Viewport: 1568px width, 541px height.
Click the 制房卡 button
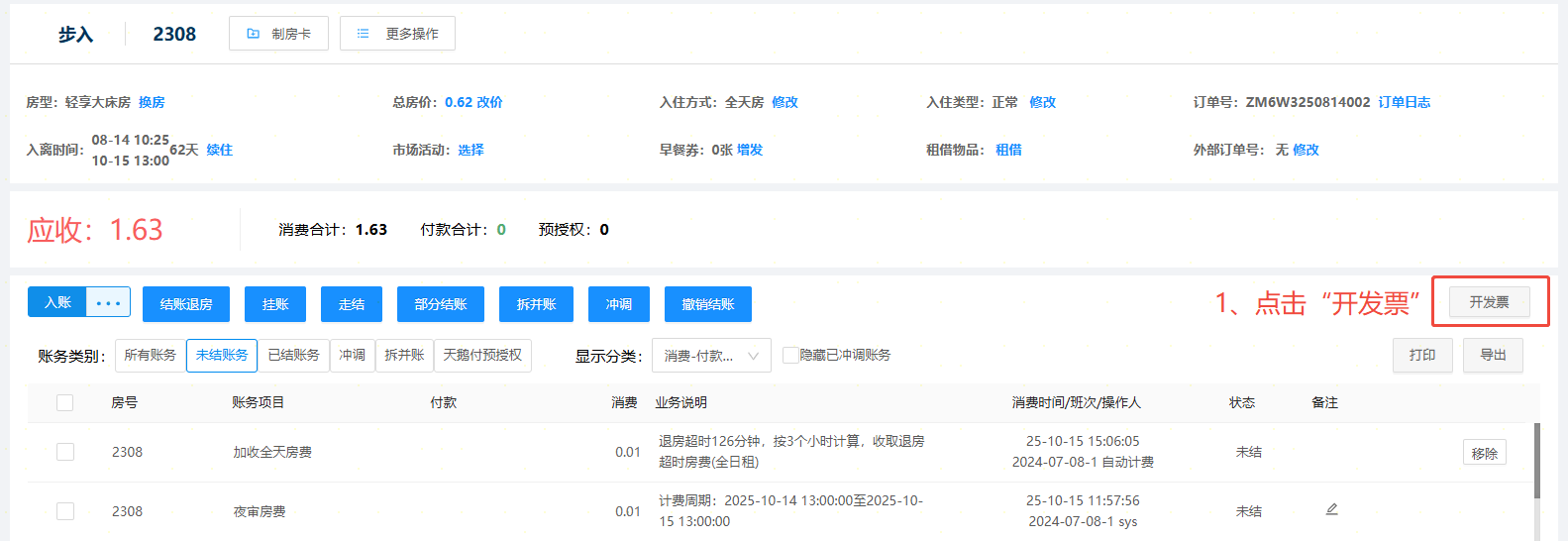tap(278, 34)
